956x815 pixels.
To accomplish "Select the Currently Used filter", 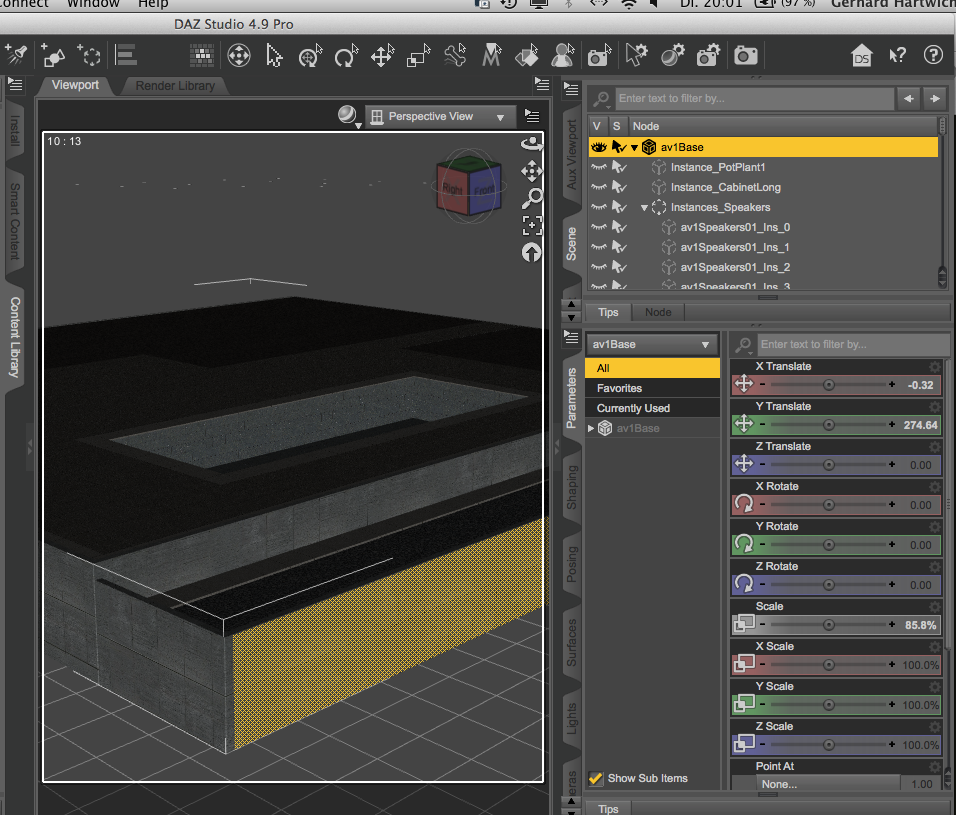I will [x=633, y=408].
